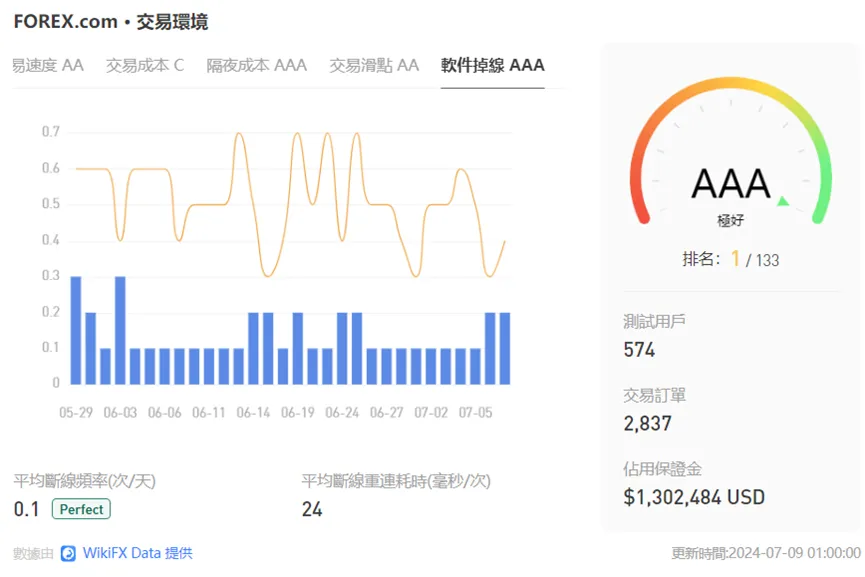
Task: Click the 06-24 axis date label
Action: coord(342,413)
